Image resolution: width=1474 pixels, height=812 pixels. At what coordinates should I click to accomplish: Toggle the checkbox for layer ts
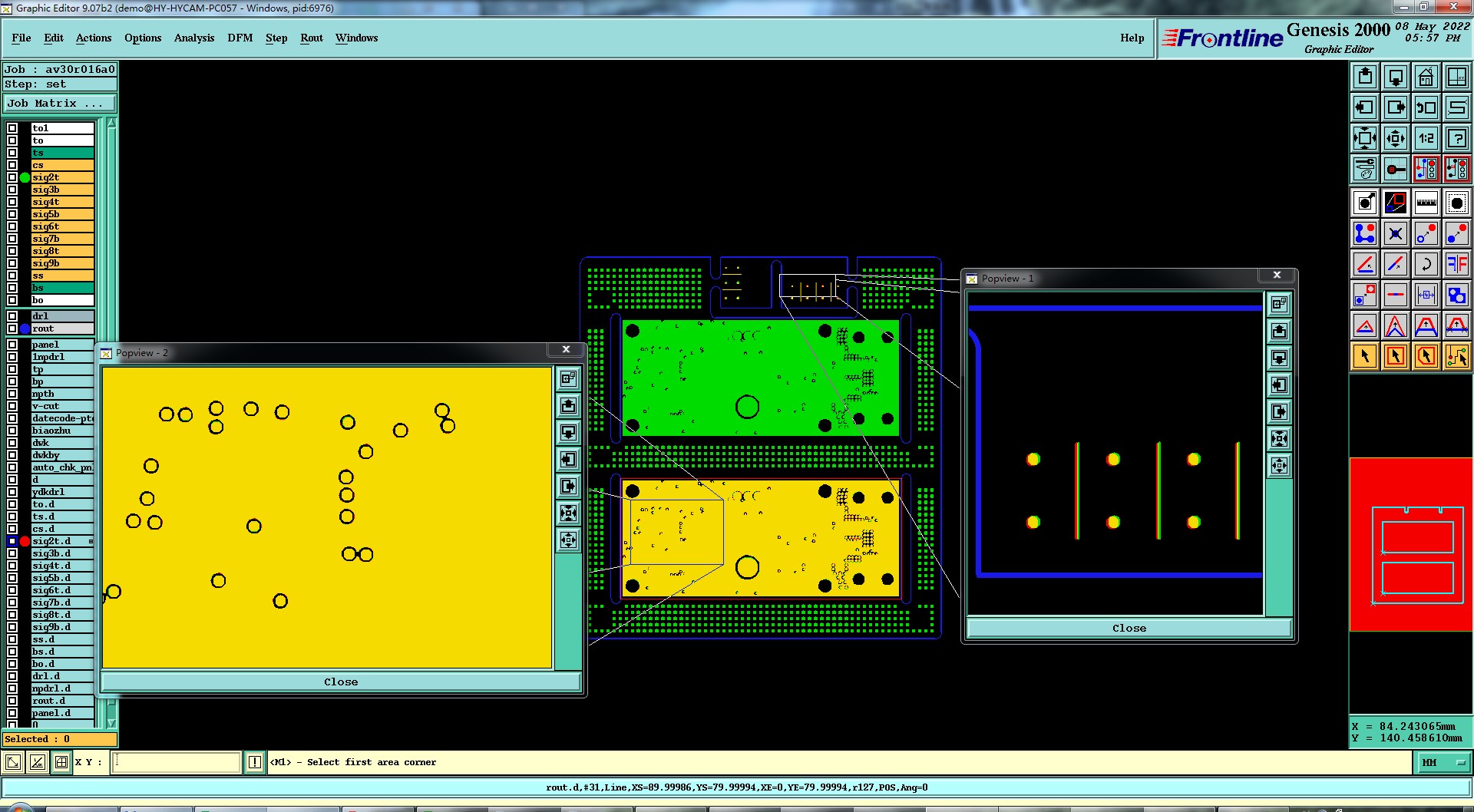(x=12, y=153)
